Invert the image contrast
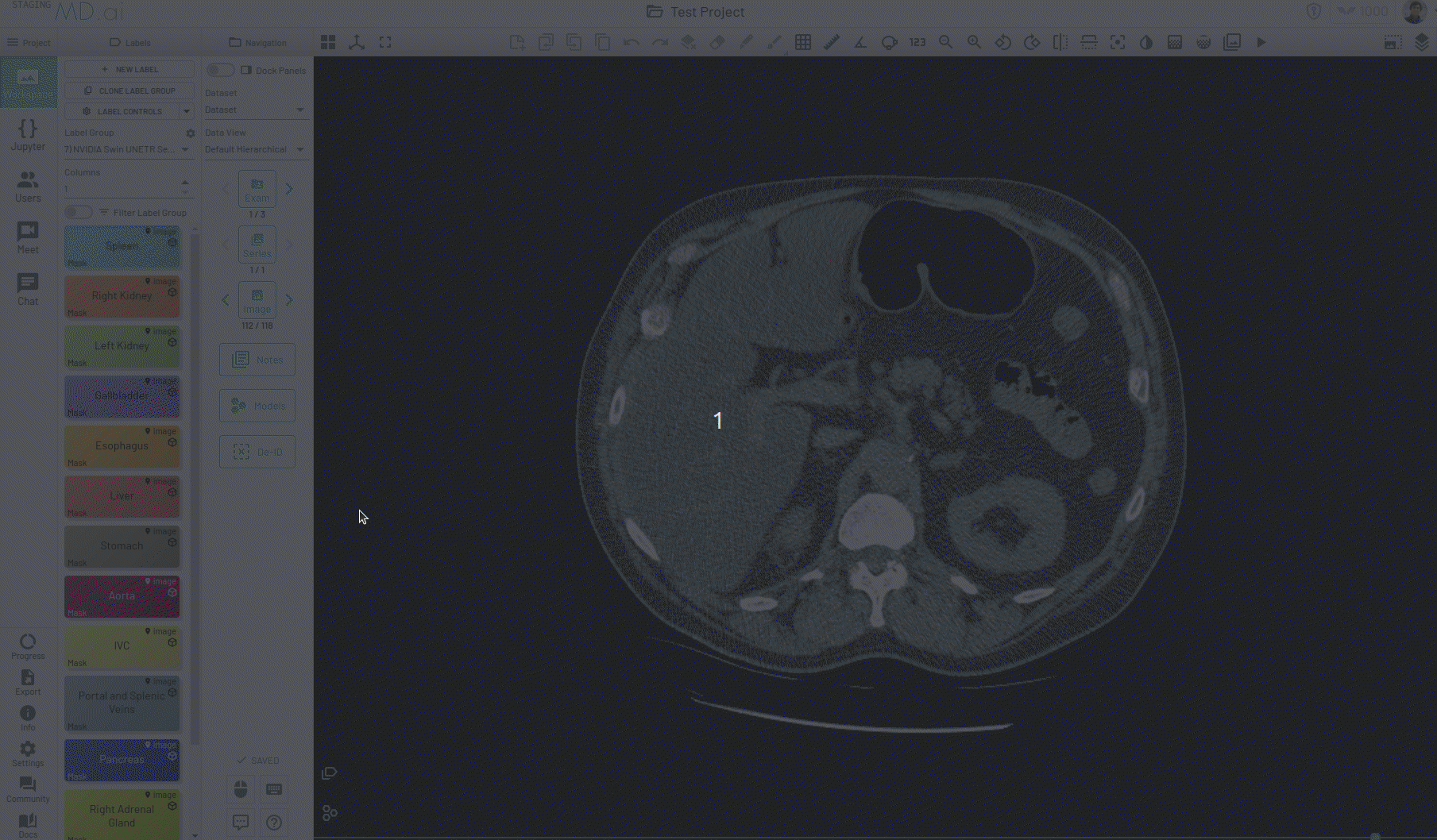Image resolution: width=1437 pixels, height=840 pixels. tap(1146, 42)
